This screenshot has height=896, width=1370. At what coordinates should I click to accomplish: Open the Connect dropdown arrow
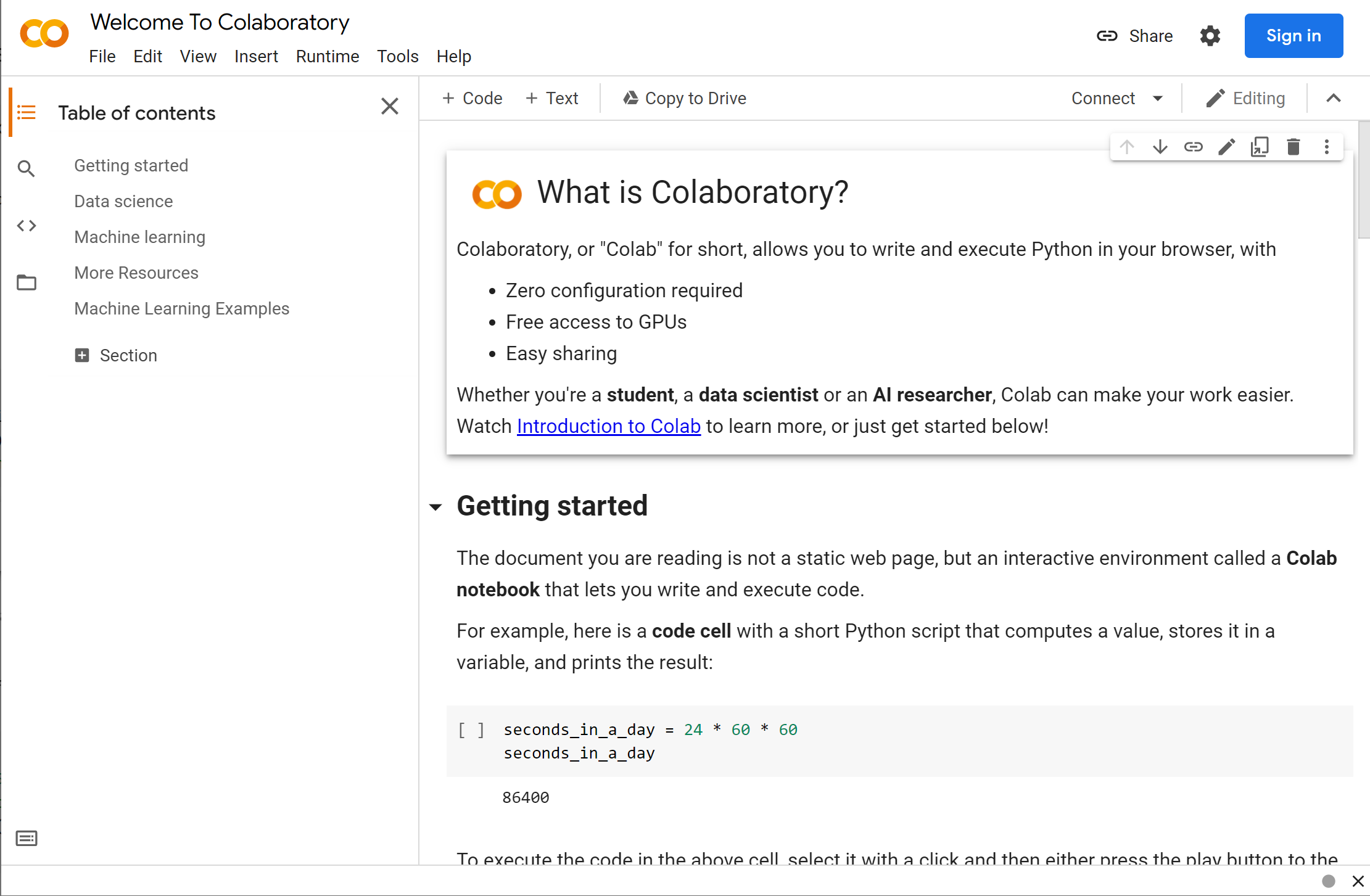[x=1157, y=99]
